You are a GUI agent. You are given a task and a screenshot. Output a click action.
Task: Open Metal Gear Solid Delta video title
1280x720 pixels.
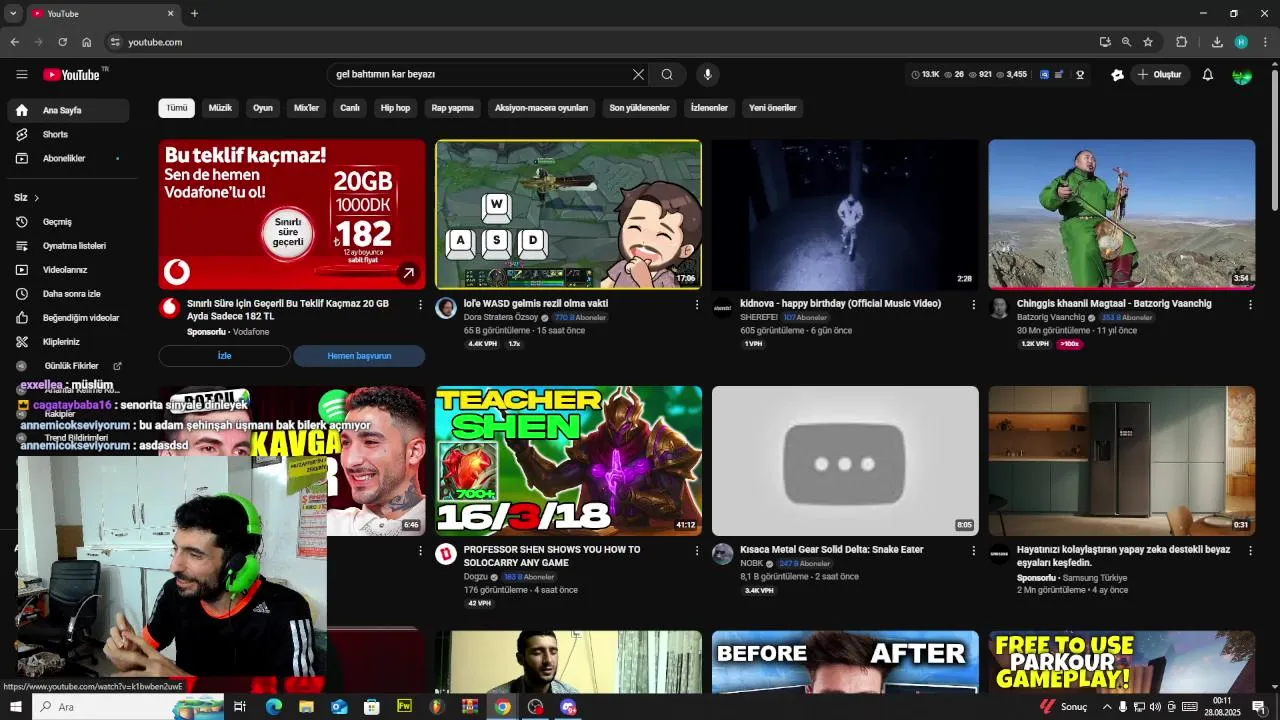click(831, 550)
